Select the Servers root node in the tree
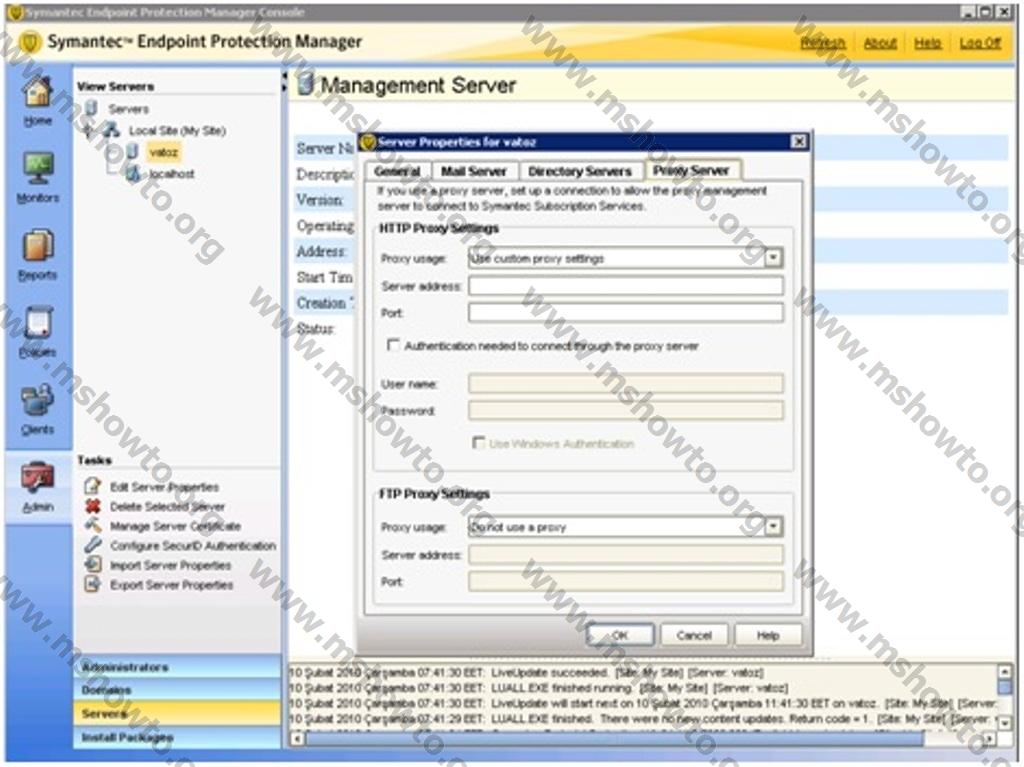The height and width of the screenshot is (767, 1024). coord(128,109)
